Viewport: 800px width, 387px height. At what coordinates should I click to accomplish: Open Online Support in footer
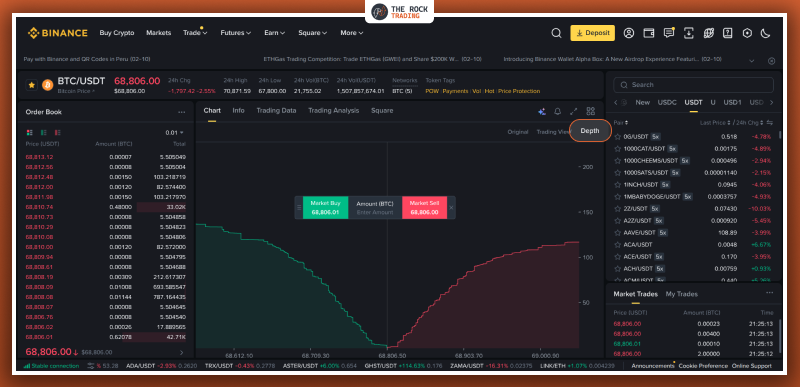(752, 366)
